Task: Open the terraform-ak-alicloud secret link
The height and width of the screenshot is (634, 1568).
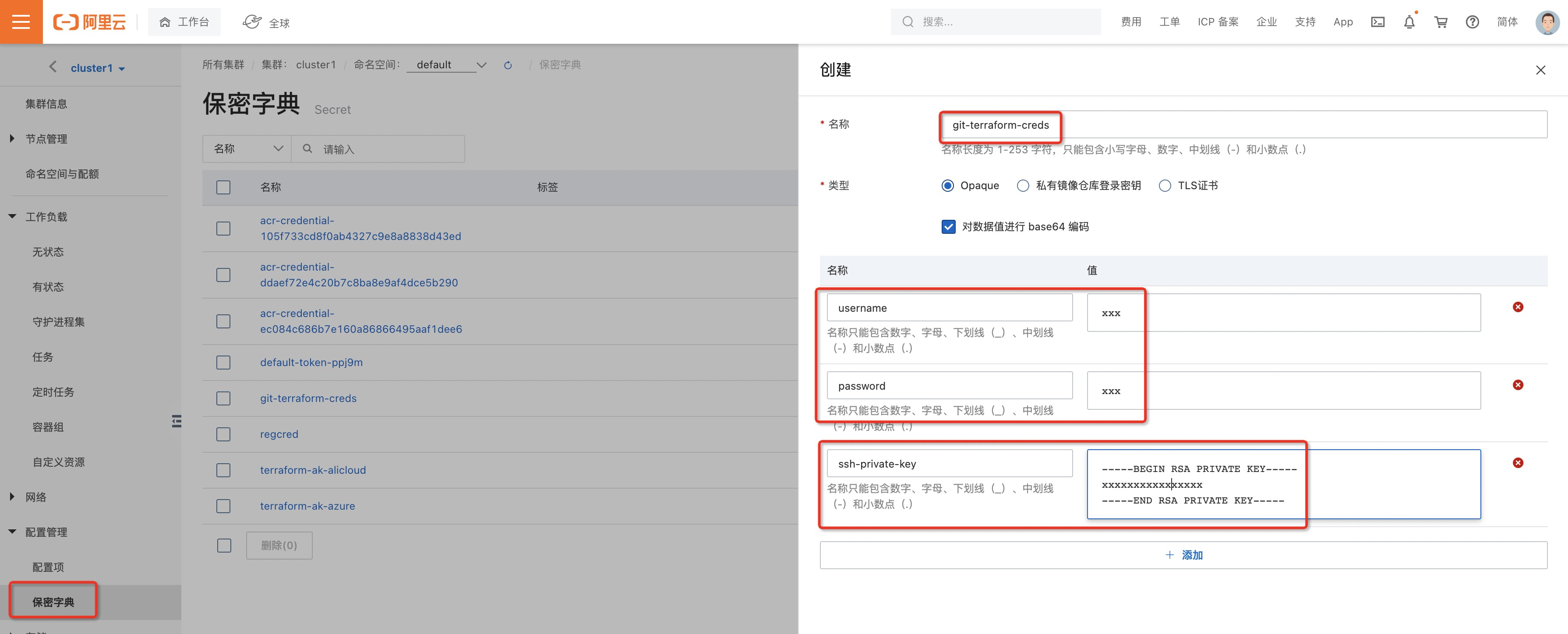Action: click(x=312, y=470)
